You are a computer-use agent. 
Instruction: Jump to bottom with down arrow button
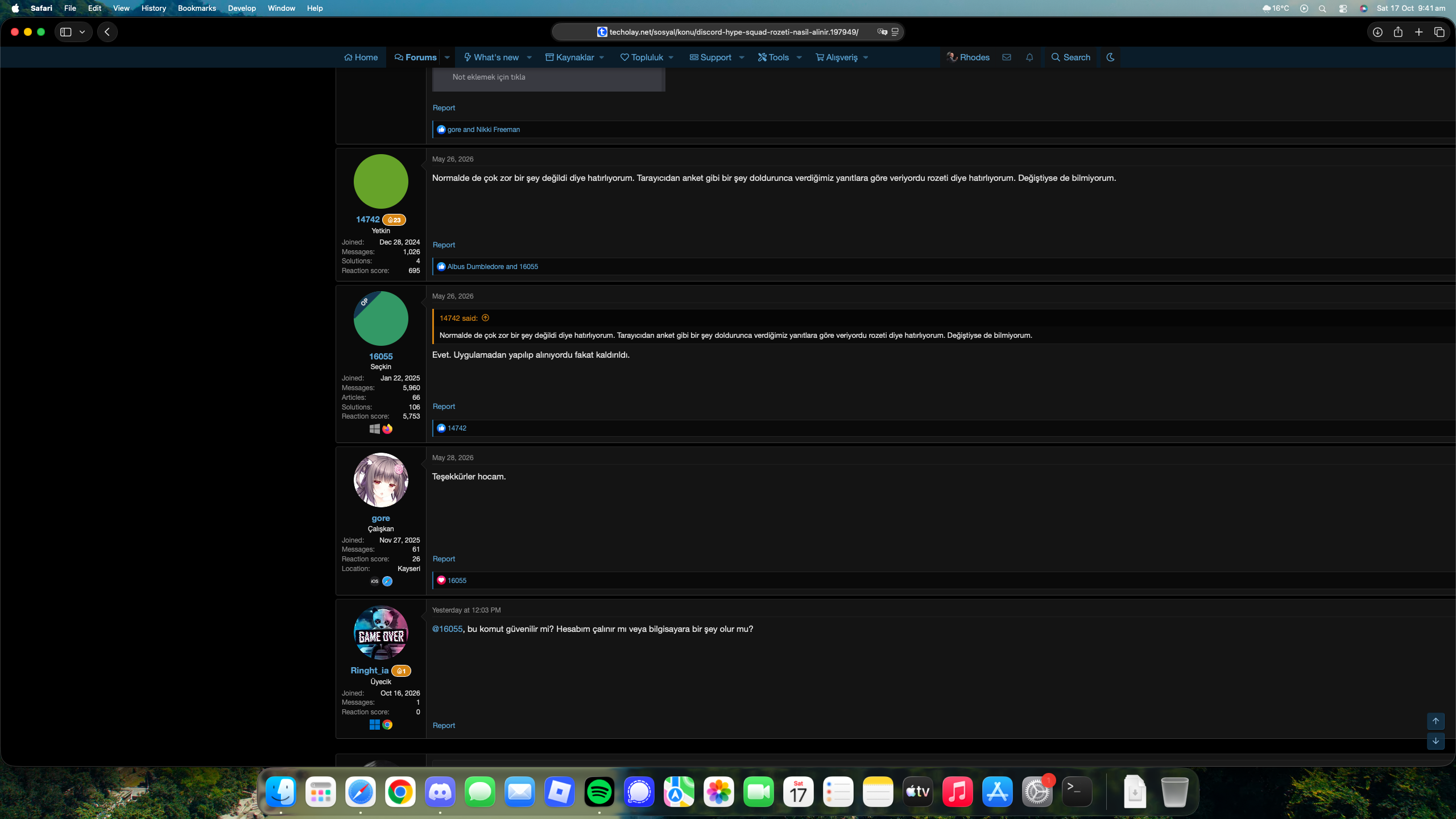(x=1436, y=741)
